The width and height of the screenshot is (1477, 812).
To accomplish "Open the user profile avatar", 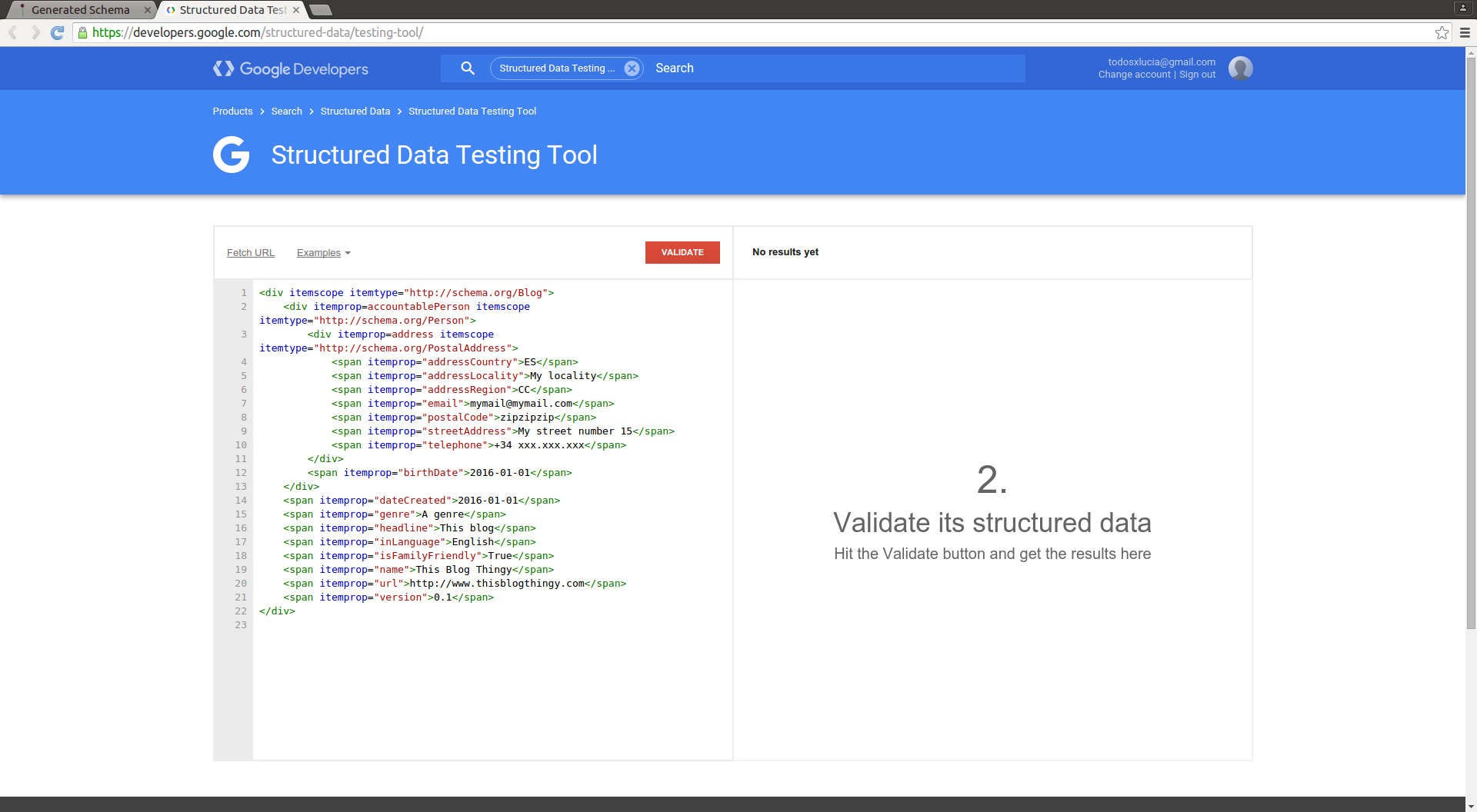I will [x=1240, y=68].
